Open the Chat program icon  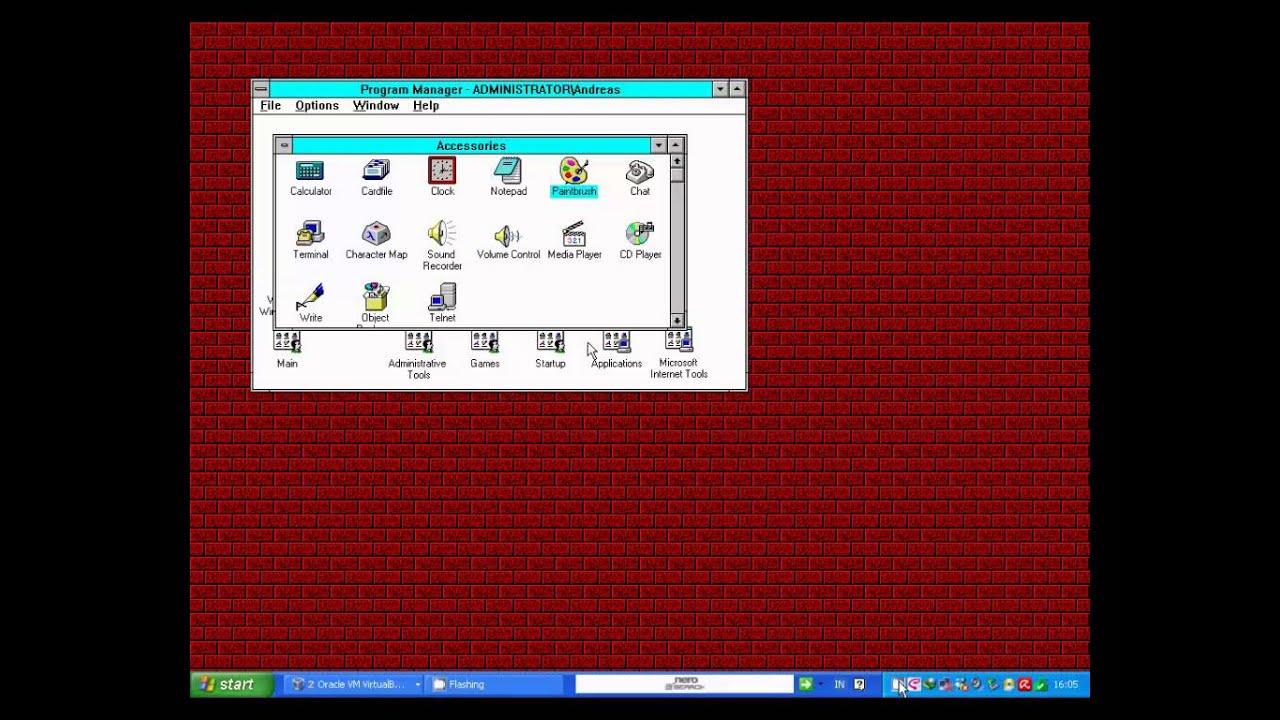coord(640,178)
